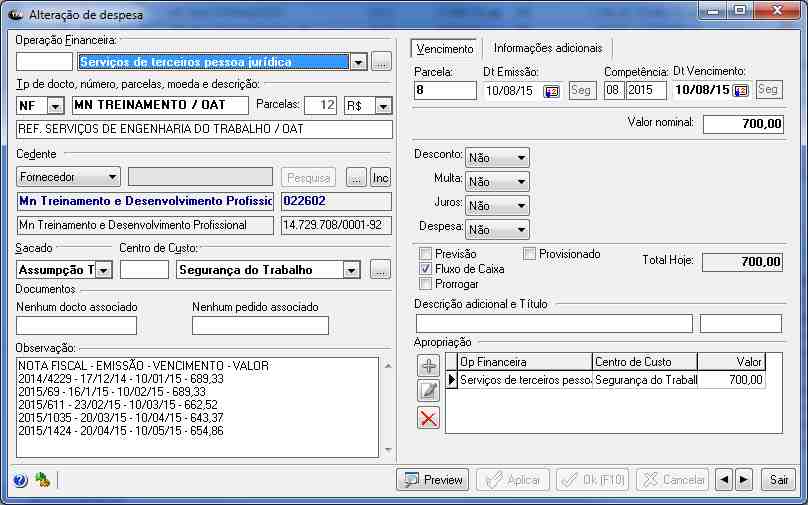The image size is (808, 505).
Task: Click the blue help icon at bottom left
Action: [20, 480]
